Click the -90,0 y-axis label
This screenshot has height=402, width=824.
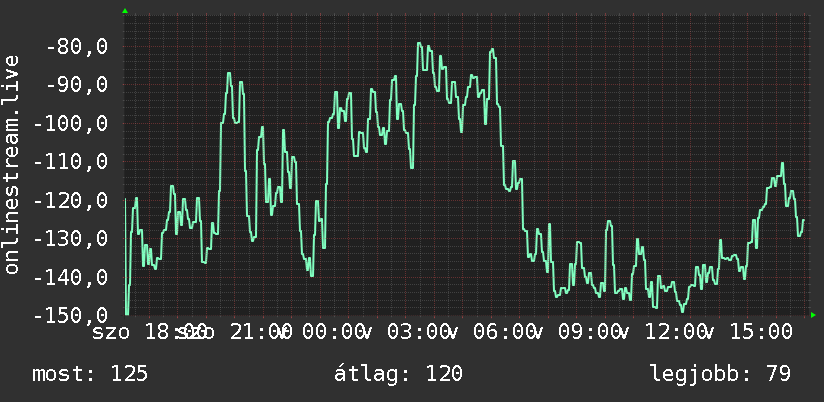pos(77,85)
